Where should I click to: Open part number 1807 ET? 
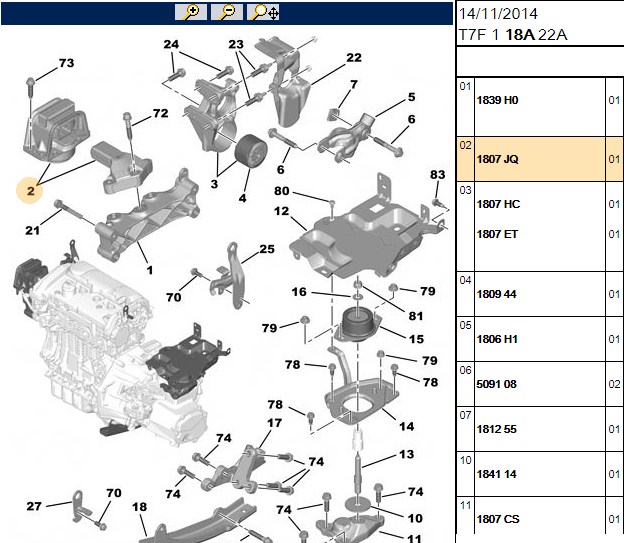[x=497, y=234]
